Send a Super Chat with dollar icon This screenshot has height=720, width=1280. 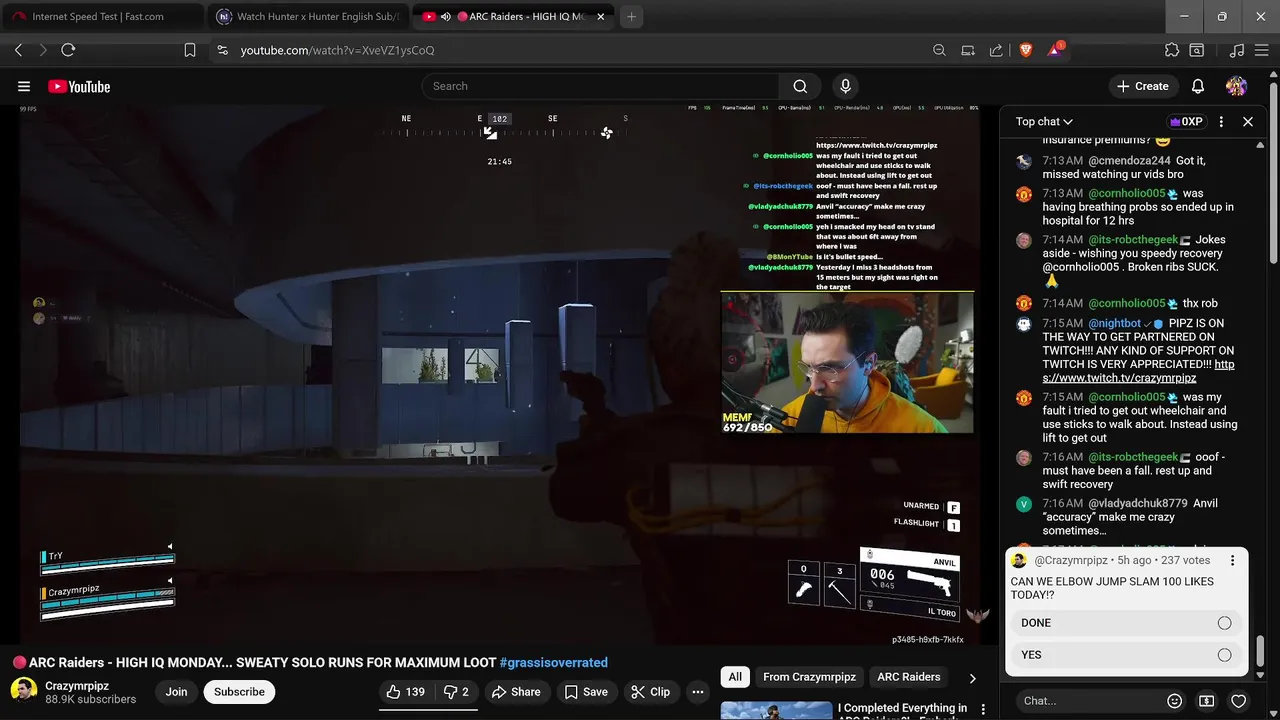(x=1207, y=701)
